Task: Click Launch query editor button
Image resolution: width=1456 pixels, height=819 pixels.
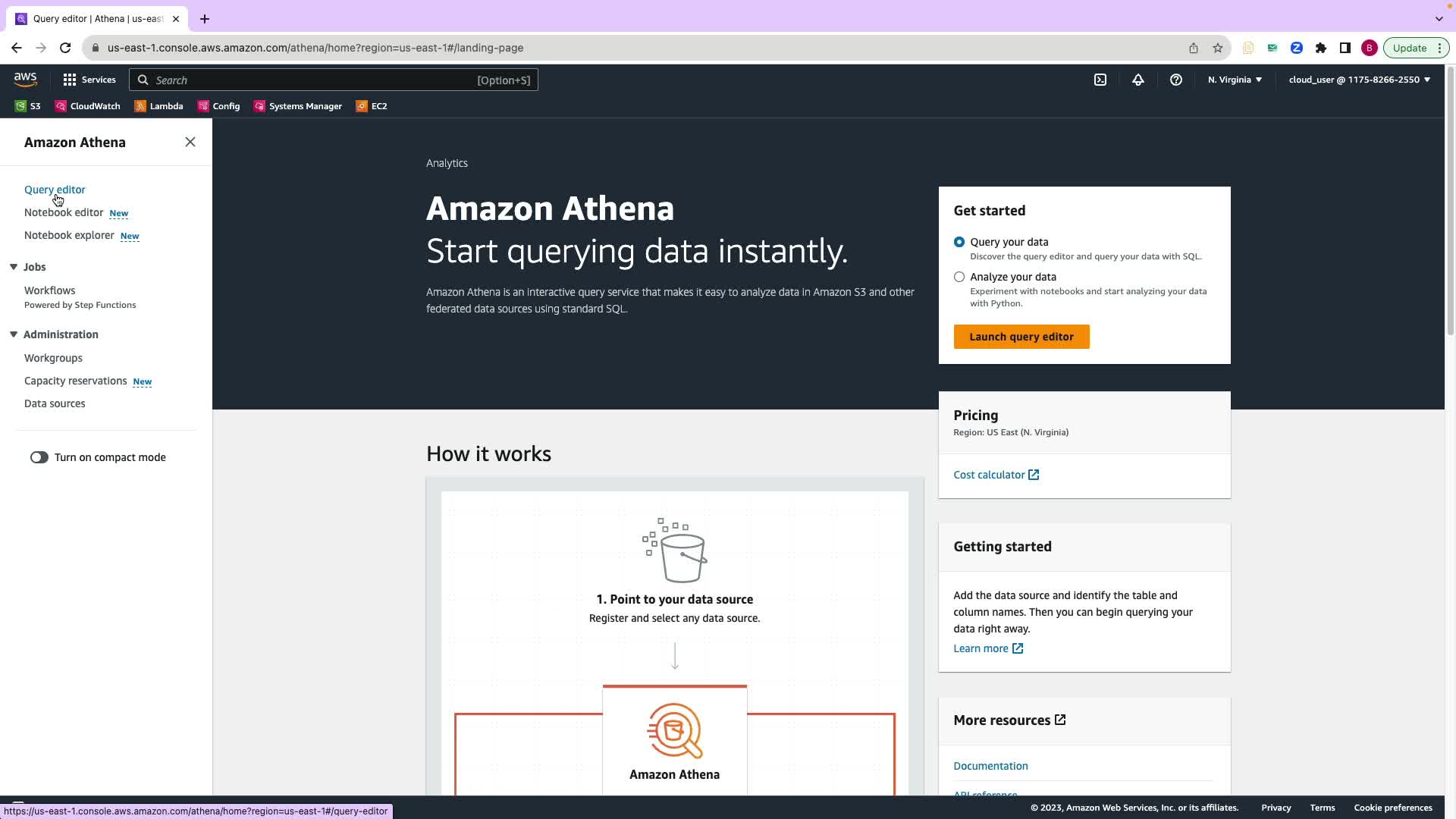Action: tap(1021, 337)
